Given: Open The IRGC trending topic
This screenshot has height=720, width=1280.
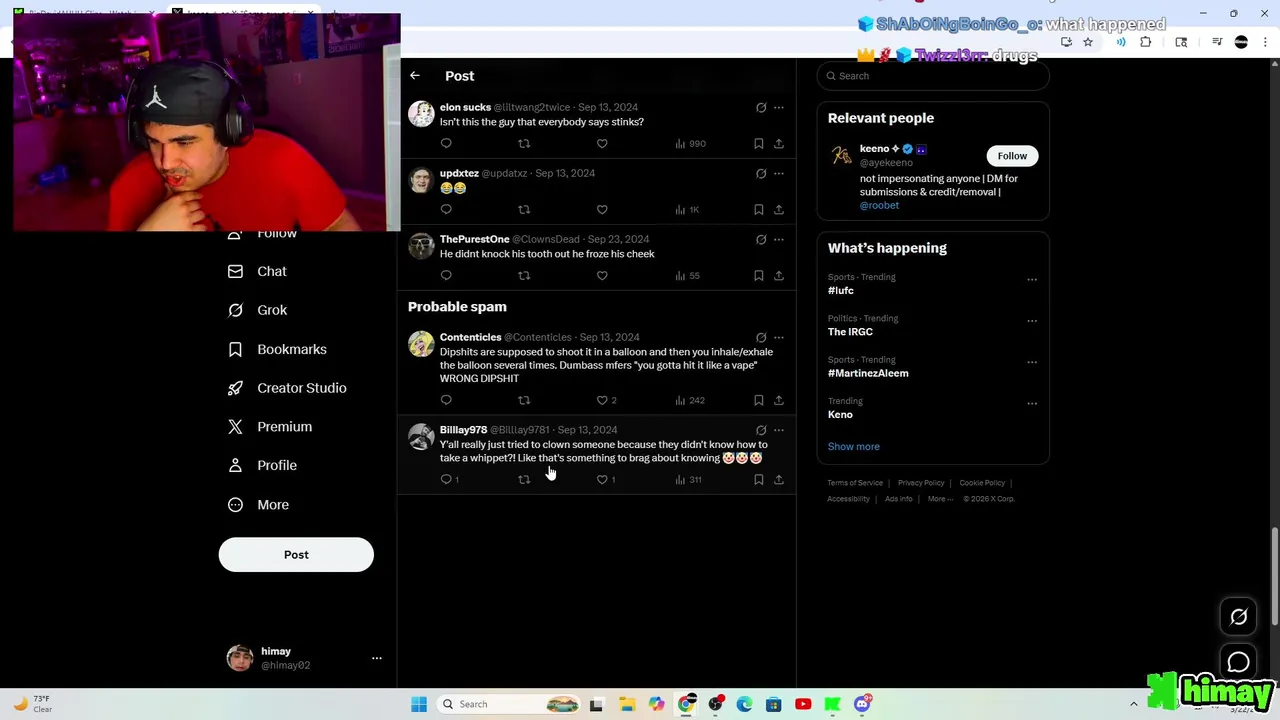Looking at the screenshot, I should pyautogui.click(x=850, y=332).
